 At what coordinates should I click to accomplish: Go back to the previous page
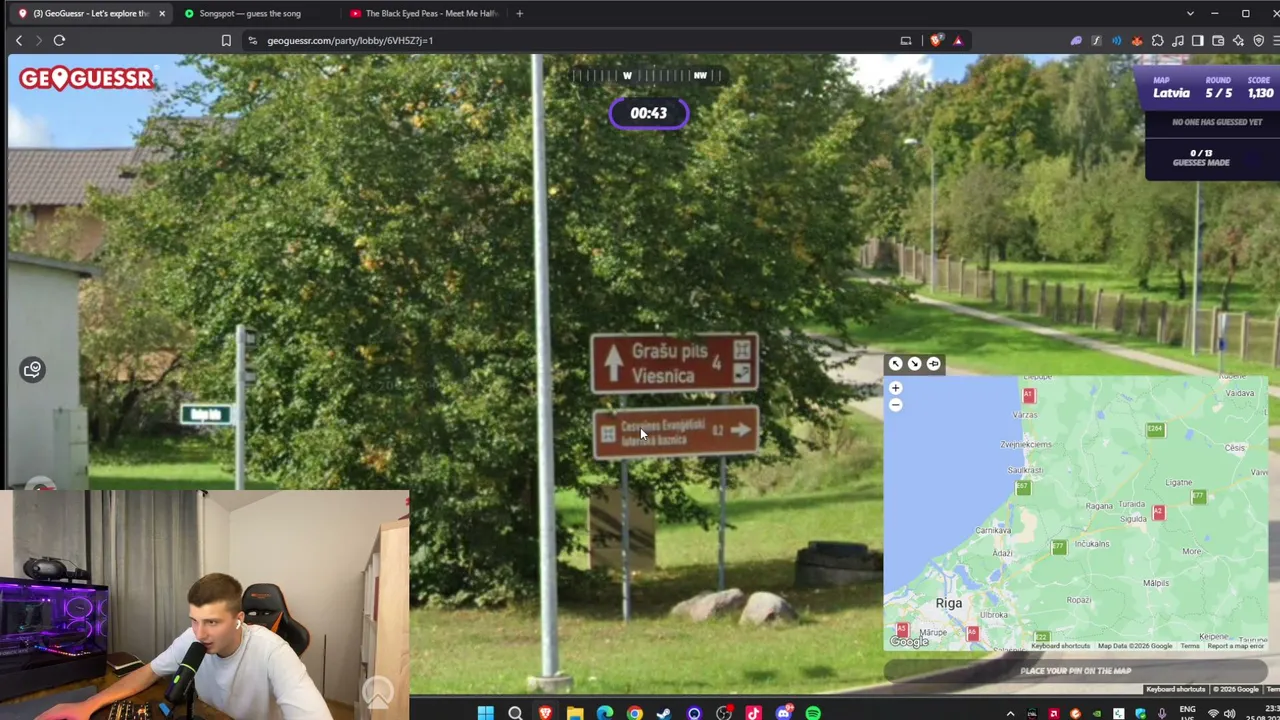(x=18, y=41)
